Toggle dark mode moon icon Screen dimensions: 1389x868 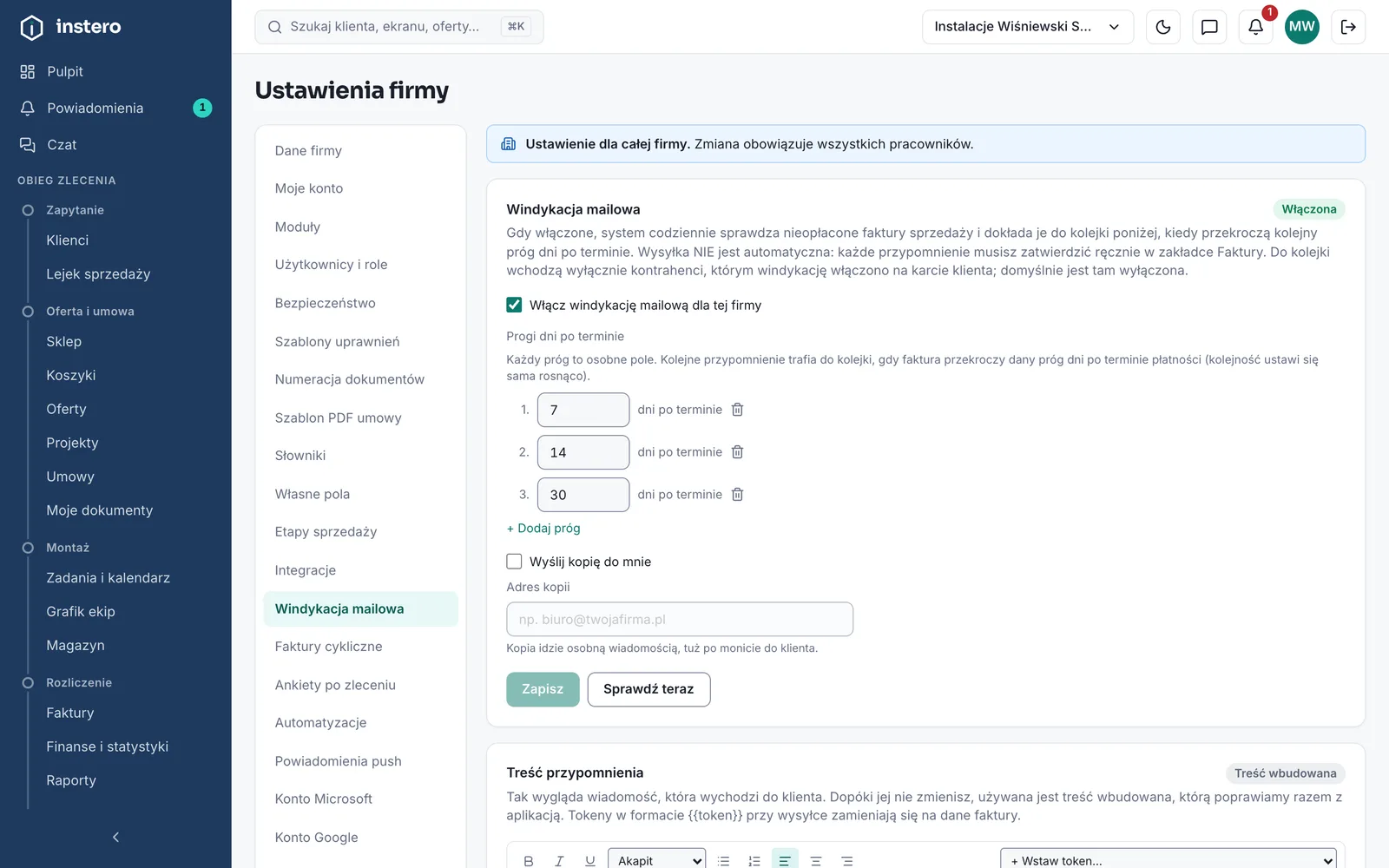point(1163,27)
